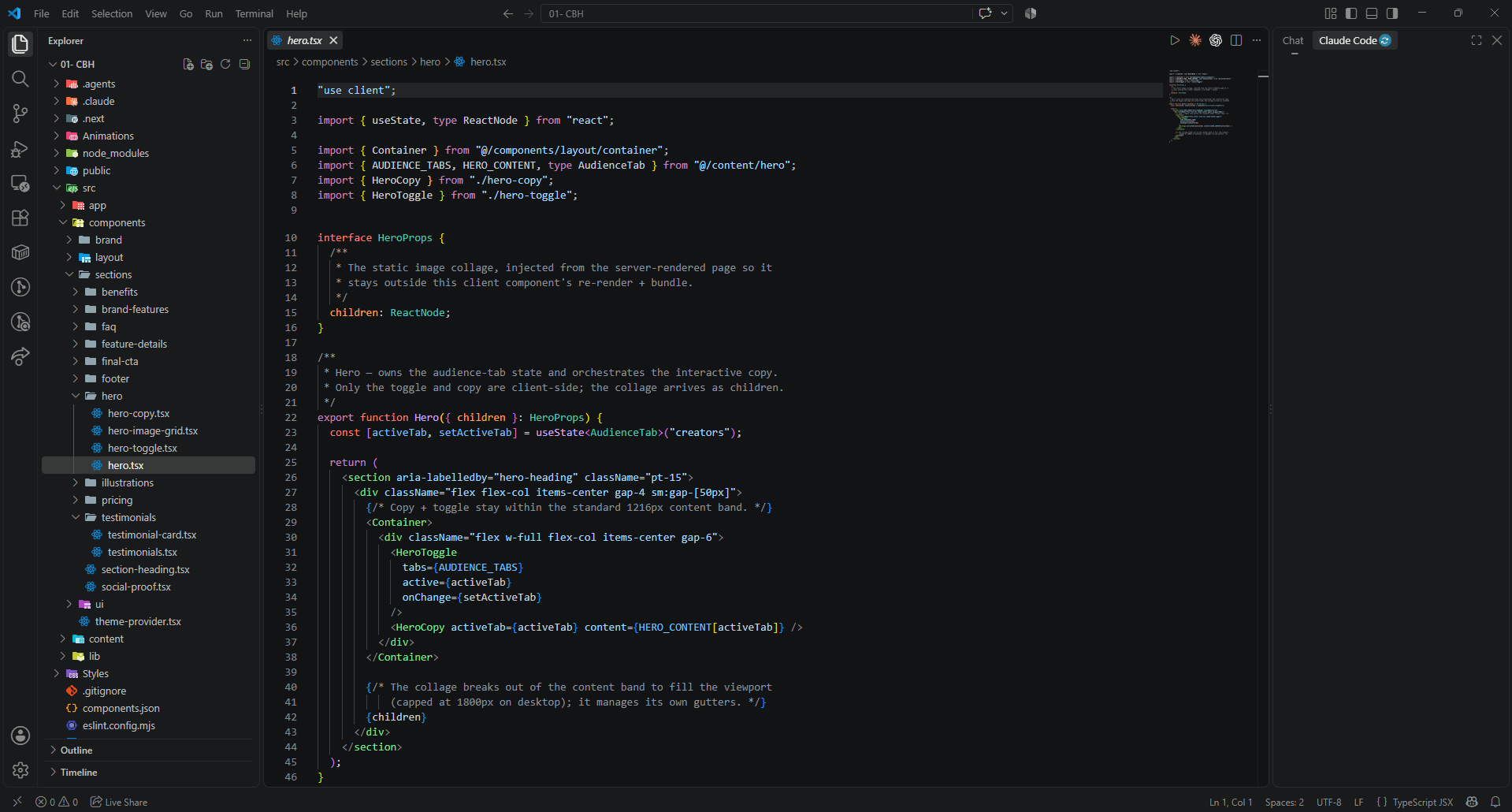Click the 01- CBH command center search box
This screenshot has height=812, width=1512.
(x=757, y=13)
